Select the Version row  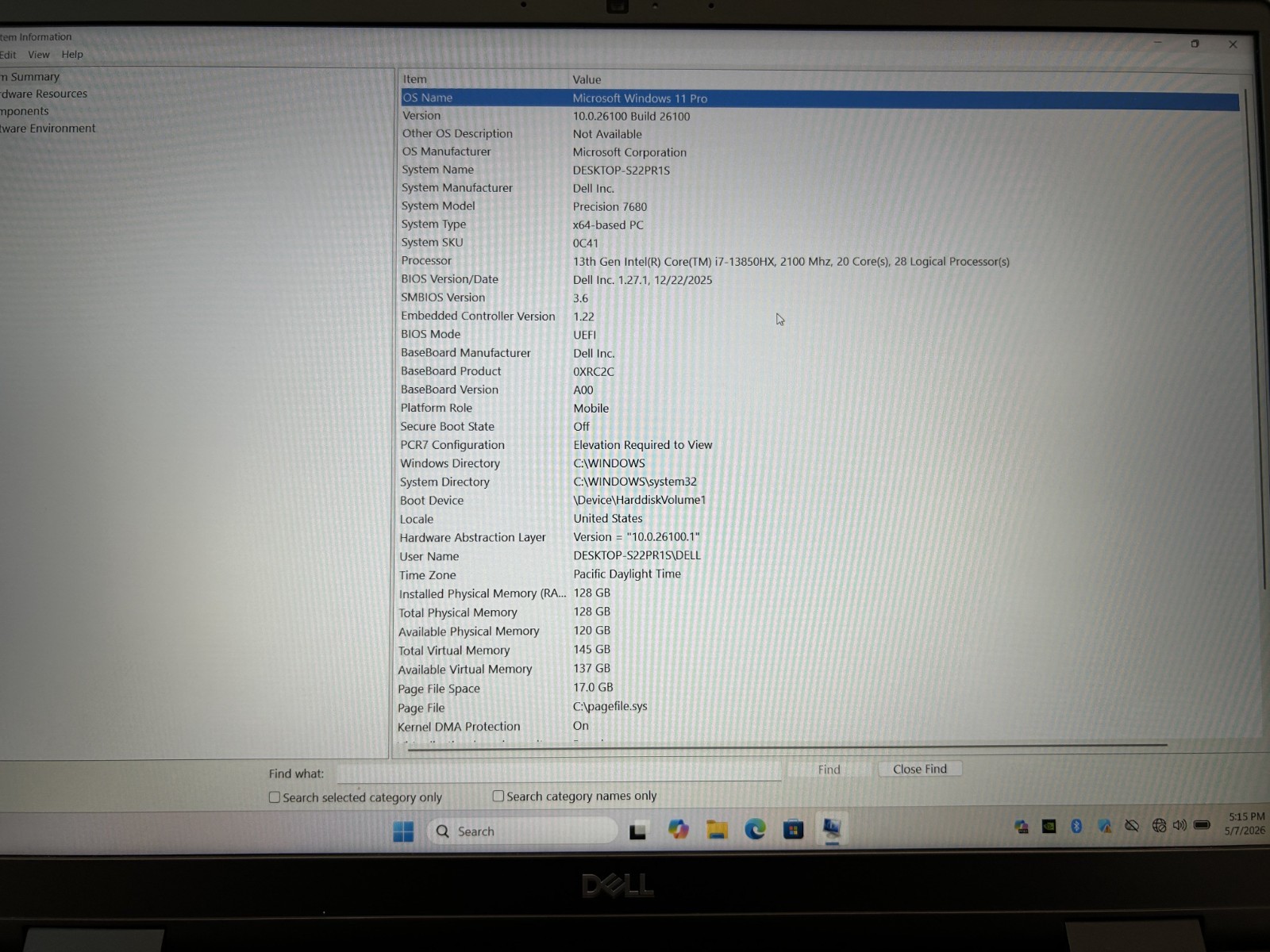pos(820,116)
